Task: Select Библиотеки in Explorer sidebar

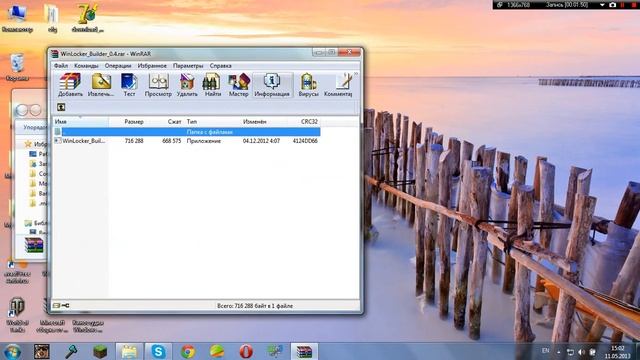Action: [36, 223]
